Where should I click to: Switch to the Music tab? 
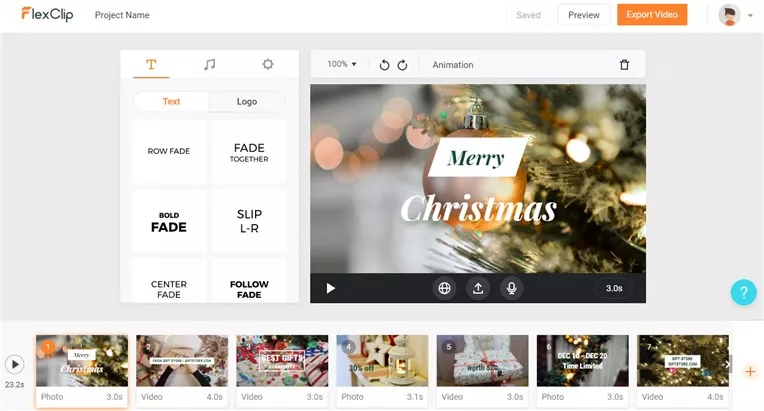coord(210,64)
